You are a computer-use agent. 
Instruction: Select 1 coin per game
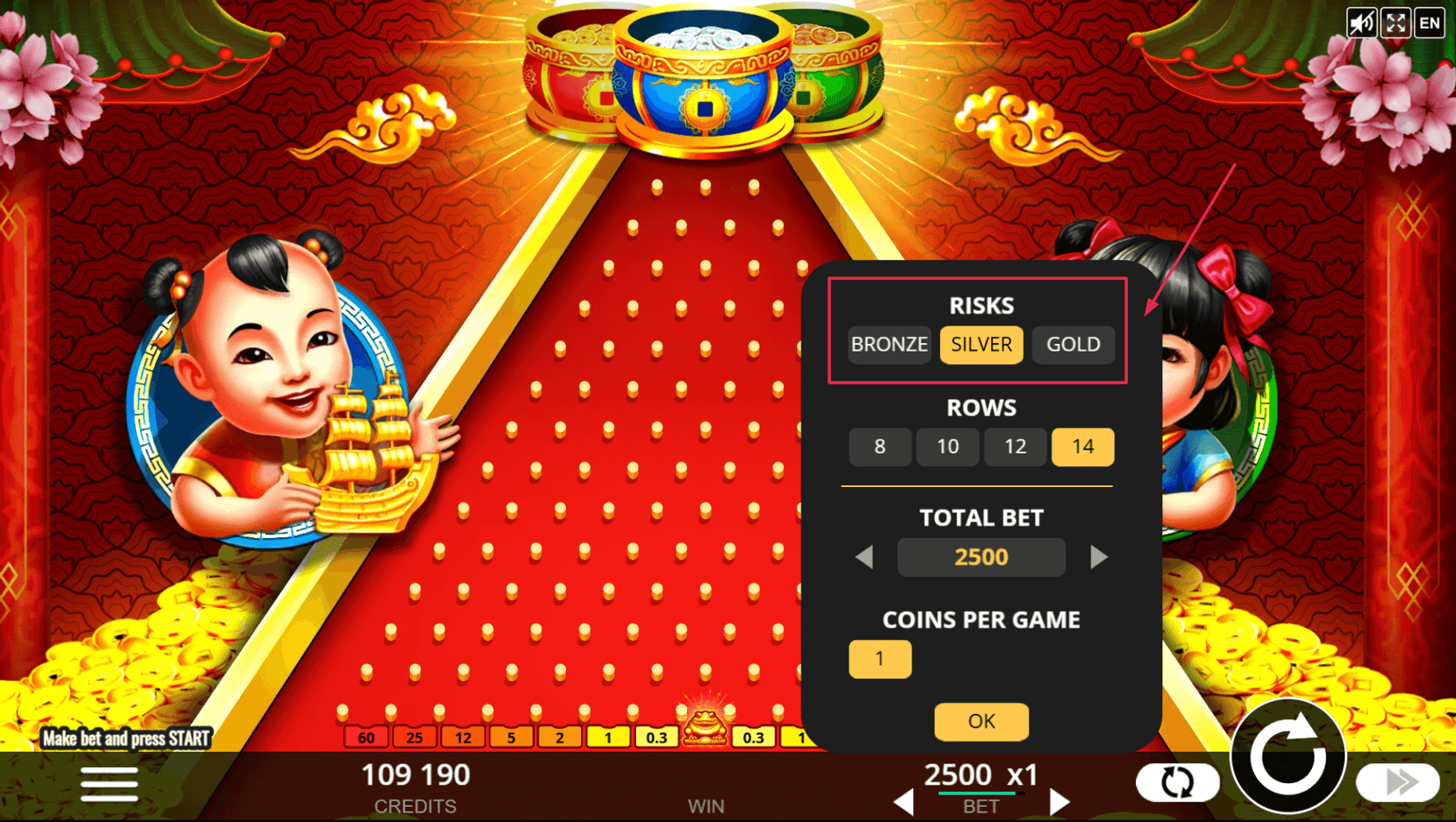point(880,659)
